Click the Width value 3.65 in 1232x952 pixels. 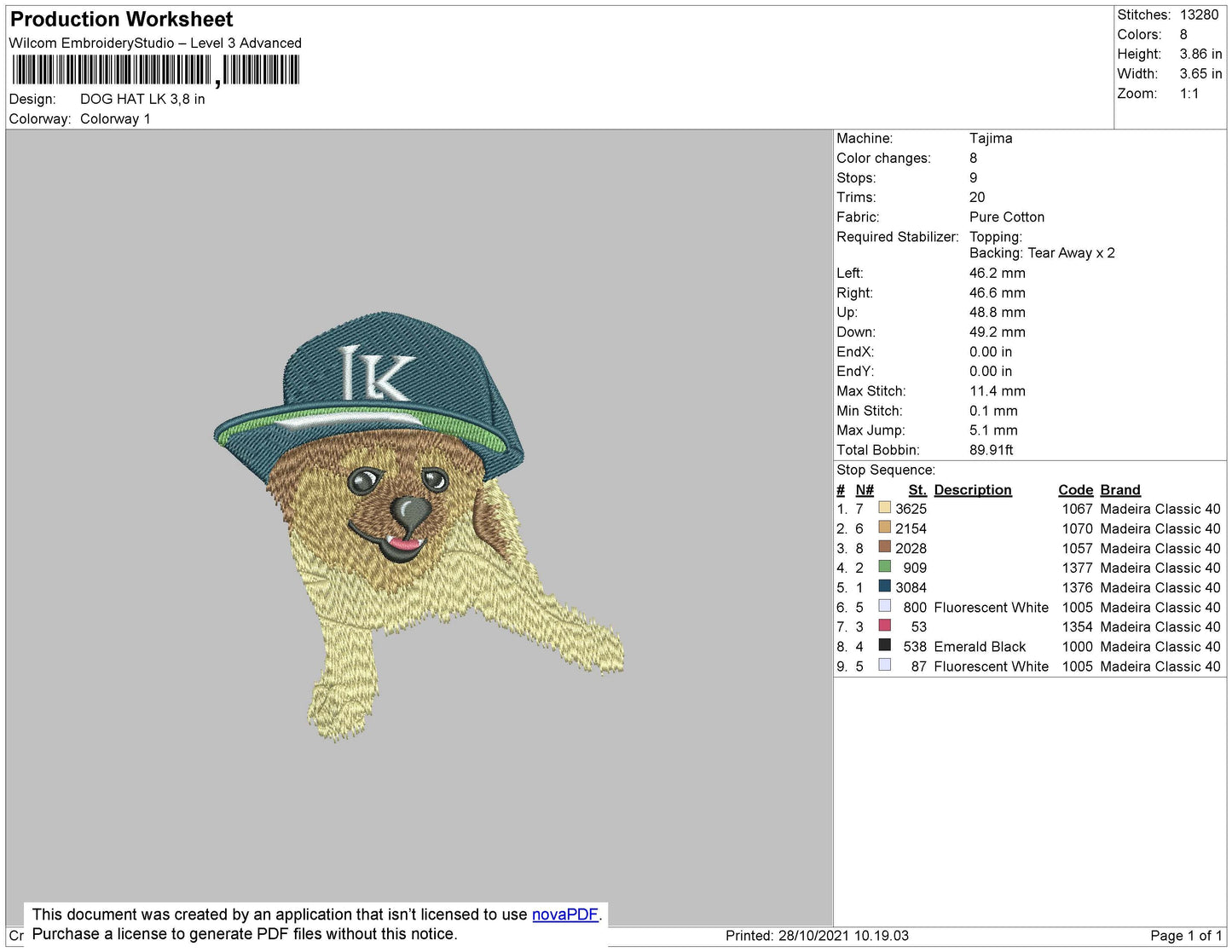point(1200,73)
